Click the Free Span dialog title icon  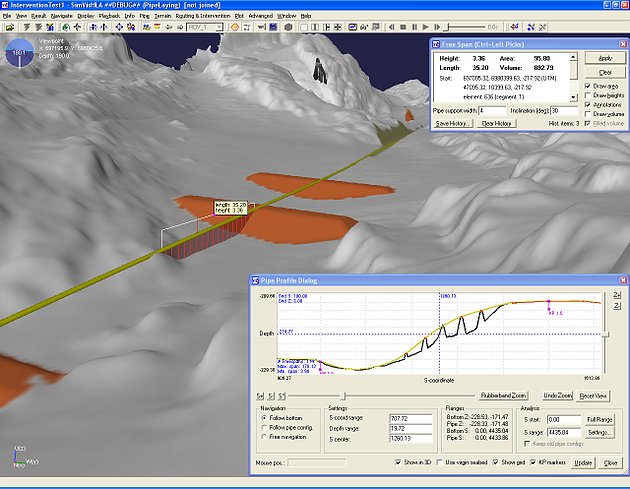point(437,45)
